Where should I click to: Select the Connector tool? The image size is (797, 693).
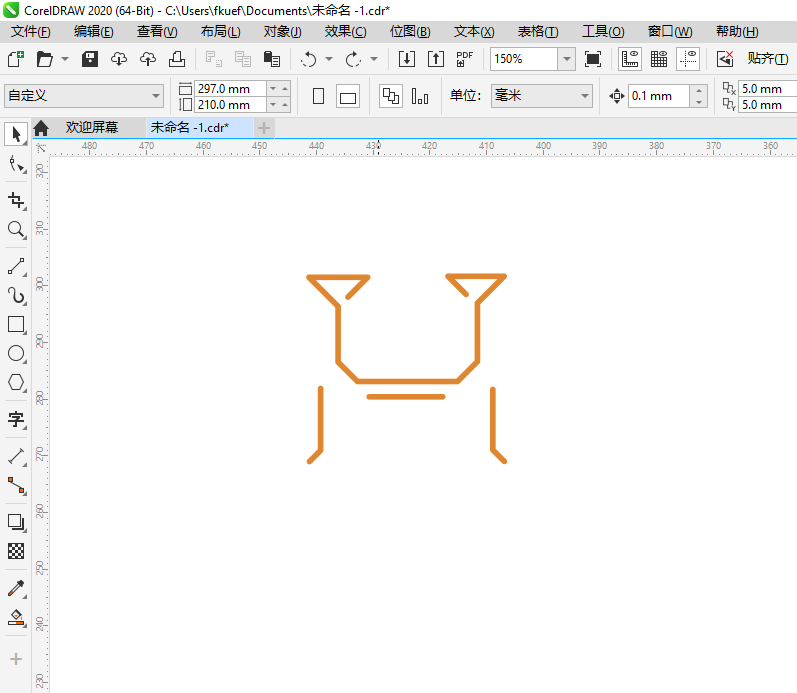click(16, 486)
